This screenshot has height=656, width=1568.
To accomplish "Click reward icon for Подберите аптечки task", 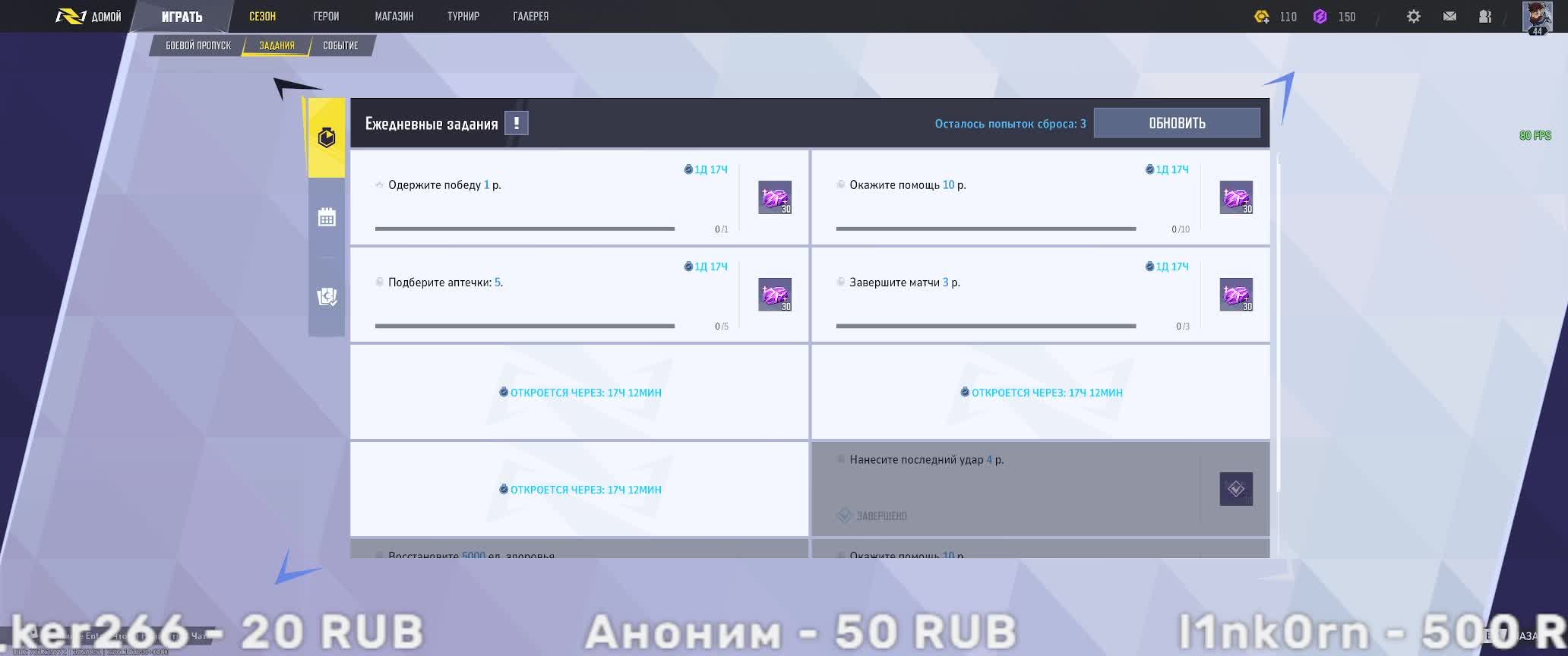I will [775, 295].
